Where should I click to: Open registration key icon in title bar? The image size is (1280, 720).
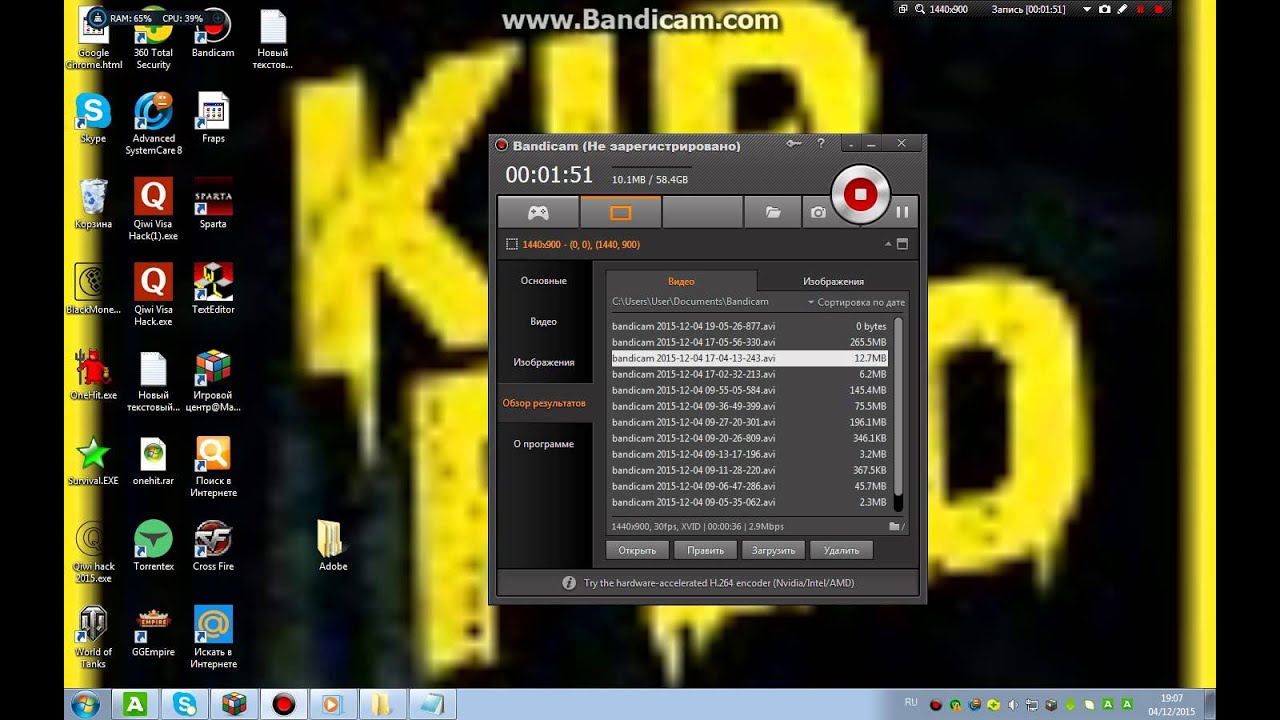coord(794,144)
